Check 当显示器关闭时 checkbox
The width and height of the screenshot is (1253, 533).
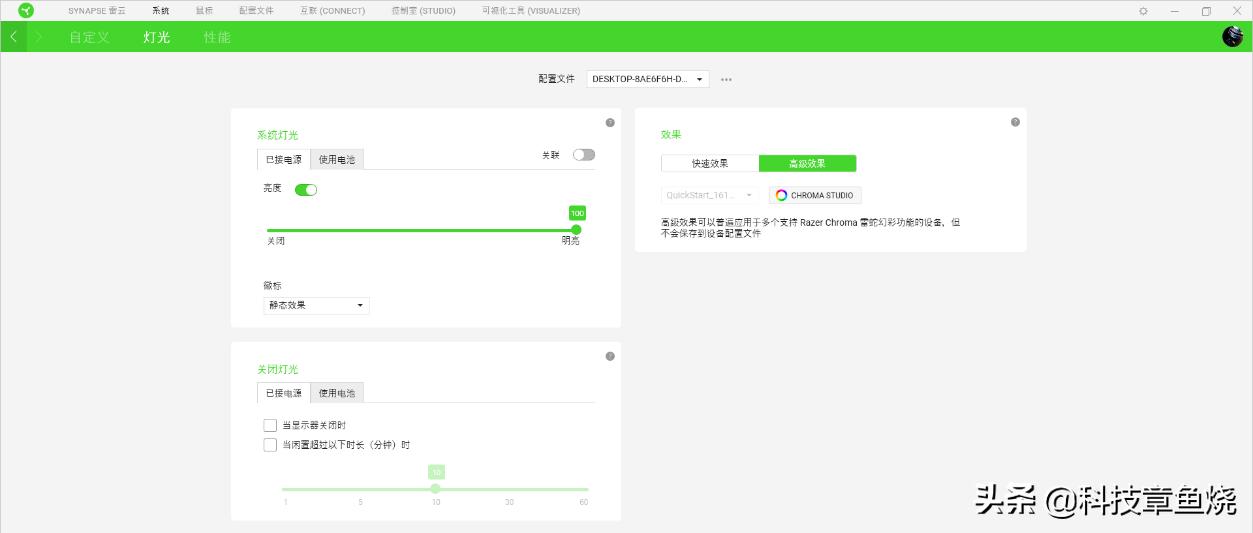pyautogui.click(x=270, y=425)
